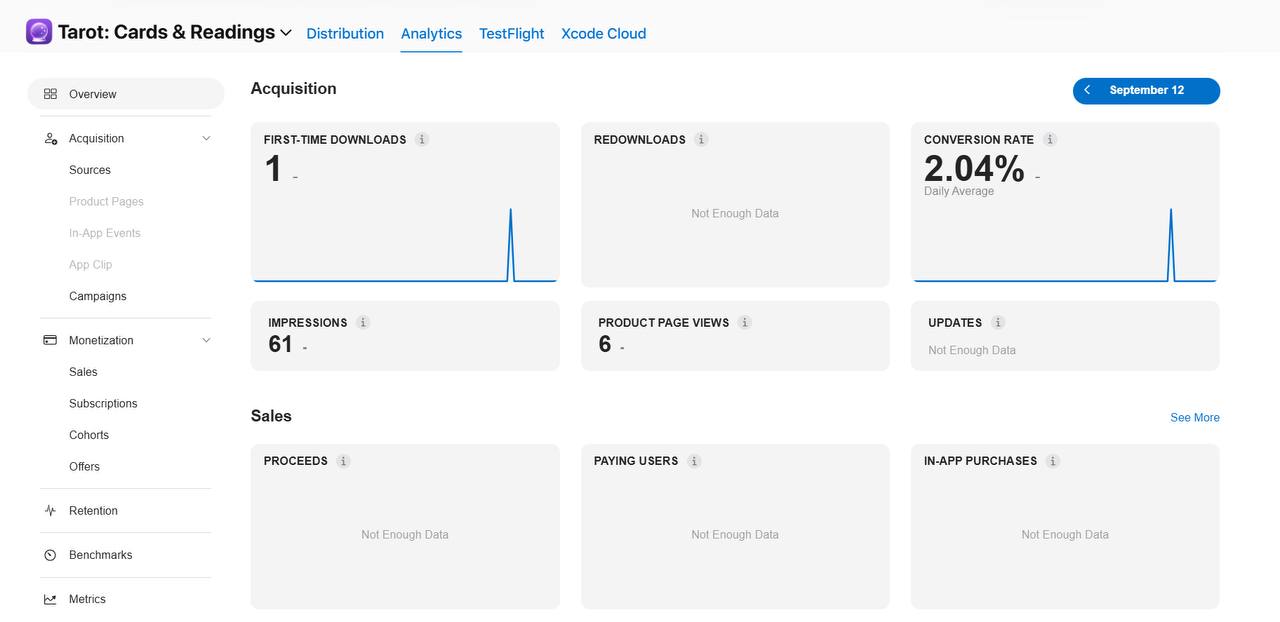Click the FIRST-TIME DOWNLOADS card title
This screenshot has height=622, width=1280.
point(335,140)
